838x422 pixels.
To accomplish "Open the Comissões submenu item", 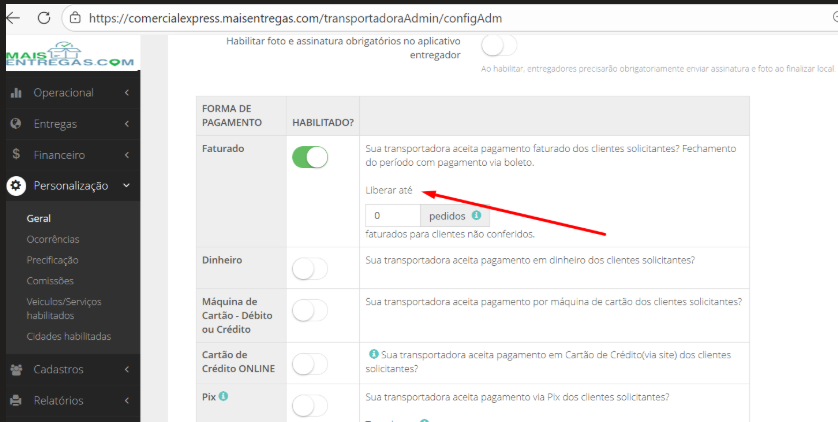I will point(50,281).
